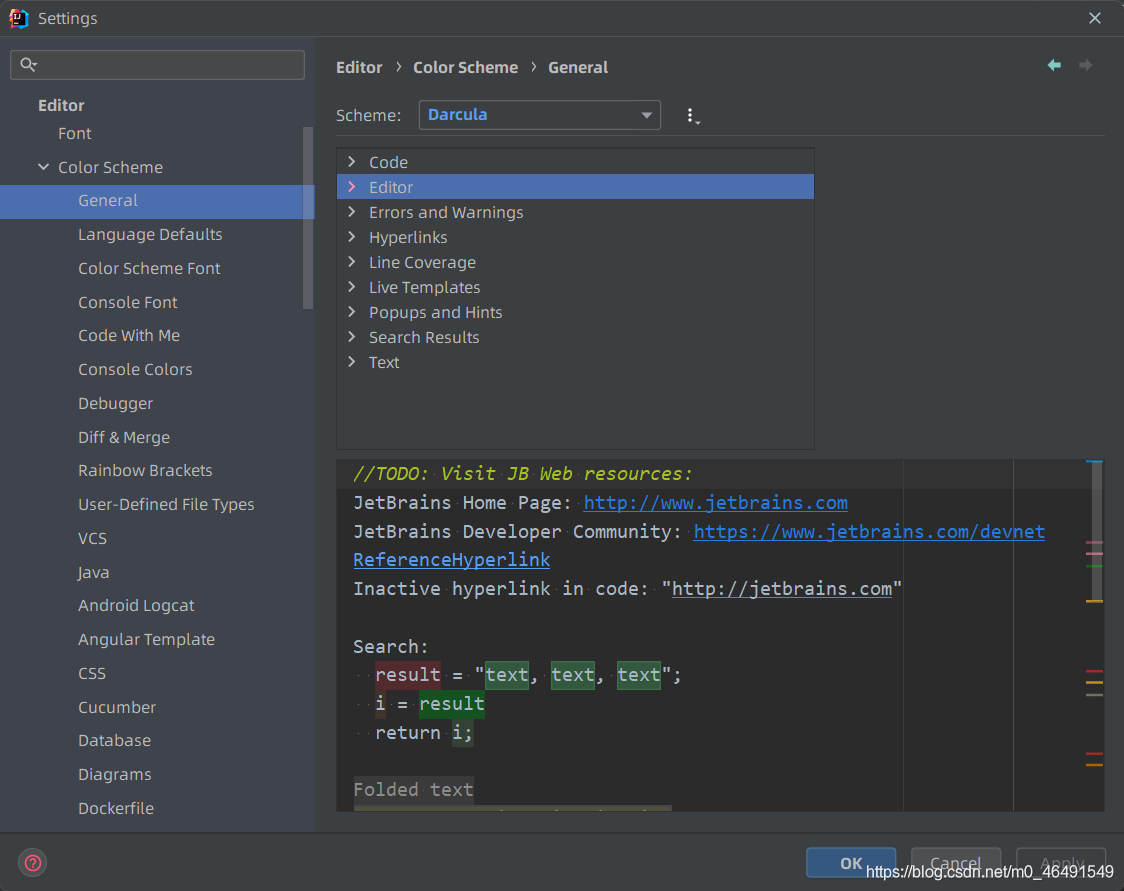Select Font in the sidebar
Image resolution: width=1124 pixels, height=891 pixels.
tap(75, 133)
